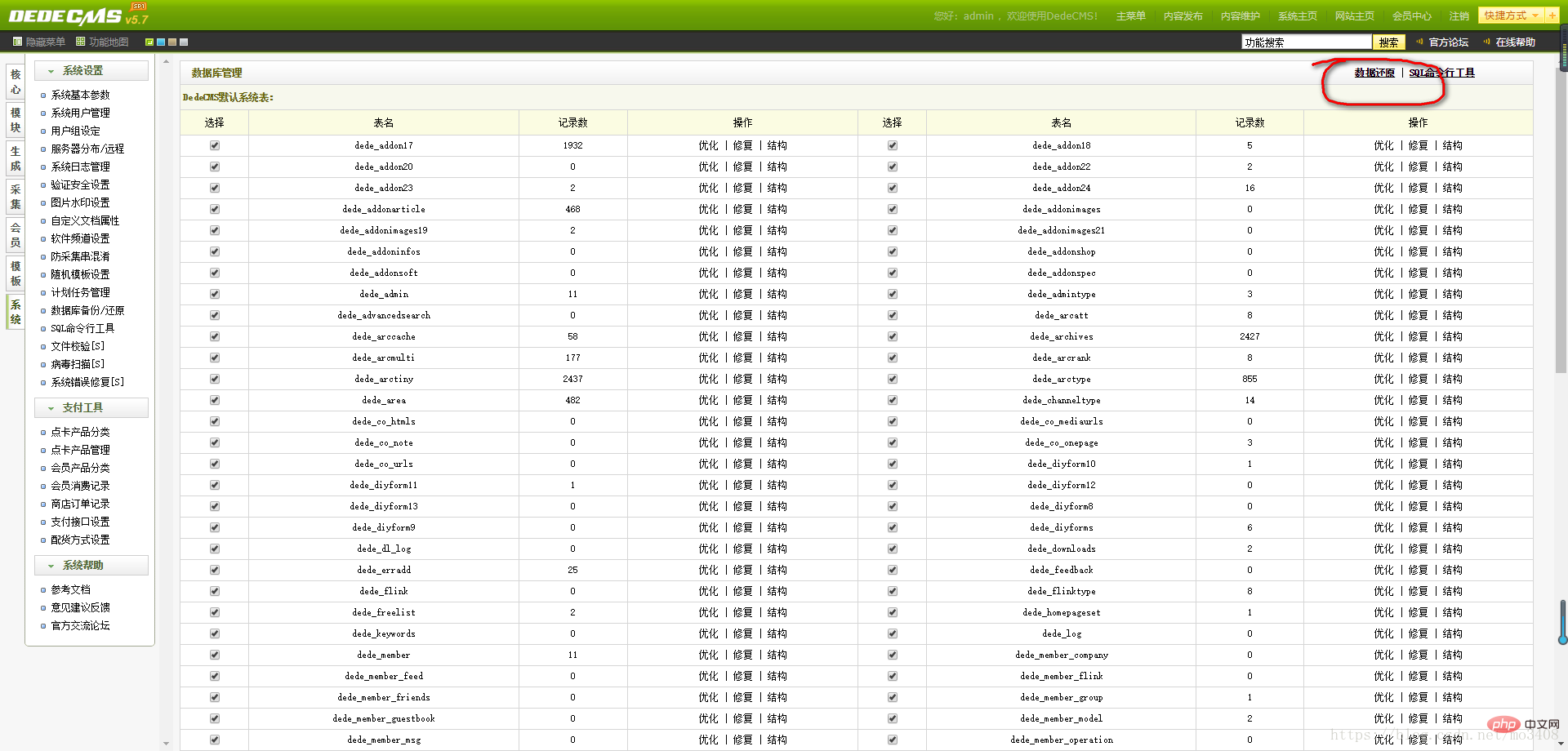Click 结构 for dede_archives table
This screenshot has height=751, width=1568.
click(x=1452, y=336)
